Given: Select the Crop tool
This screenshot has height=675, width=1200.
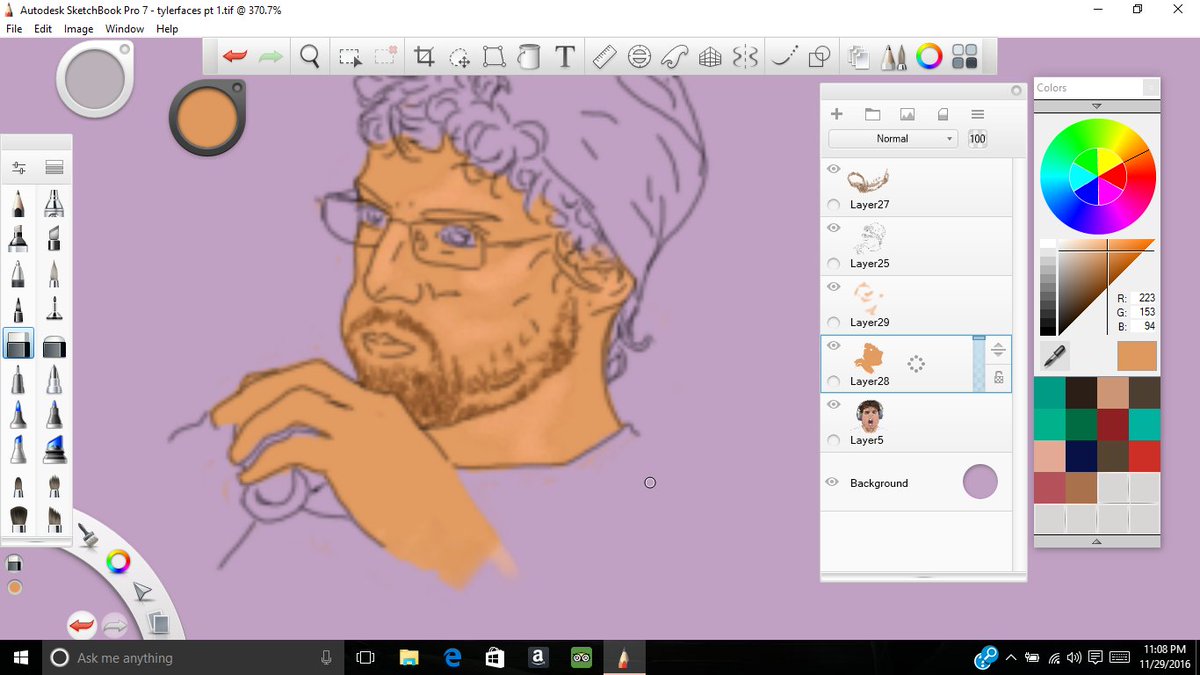Looking at the screenshot, I should (x=423, y=57).
